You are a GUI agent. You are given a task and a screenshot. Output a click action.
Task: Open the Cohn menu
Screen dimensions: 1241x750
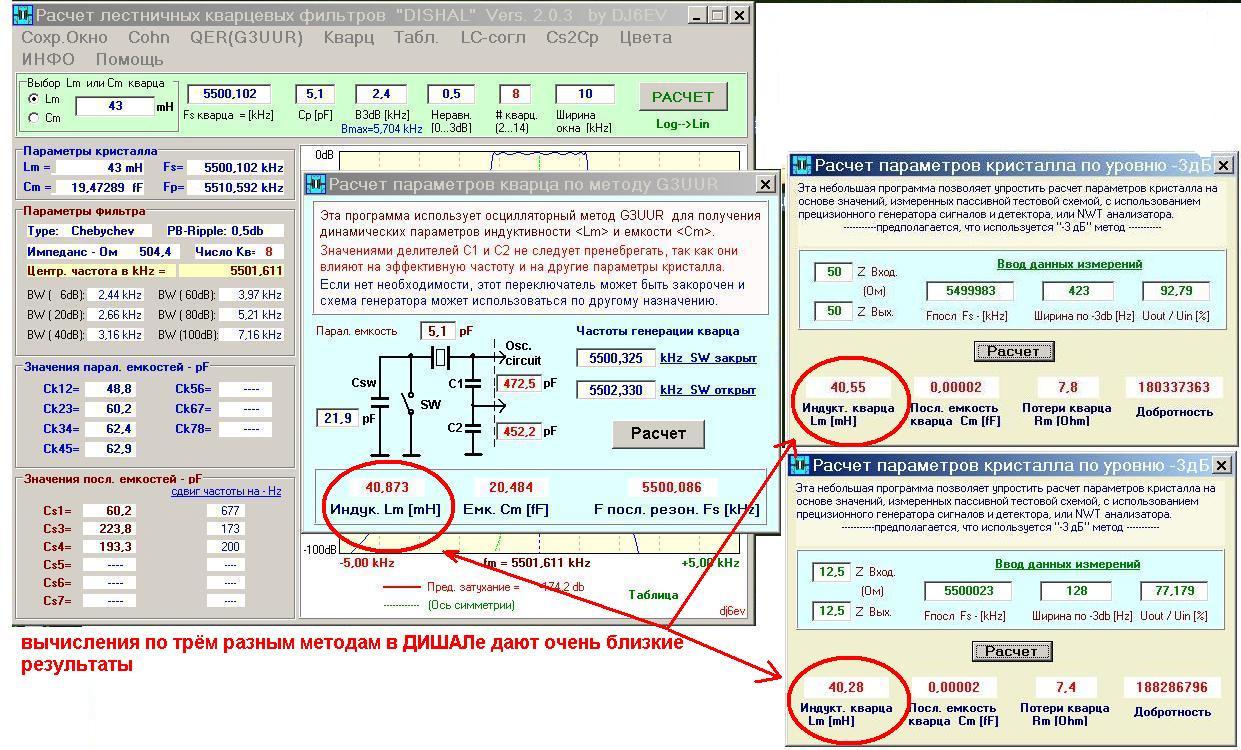(x=149, y=38)
